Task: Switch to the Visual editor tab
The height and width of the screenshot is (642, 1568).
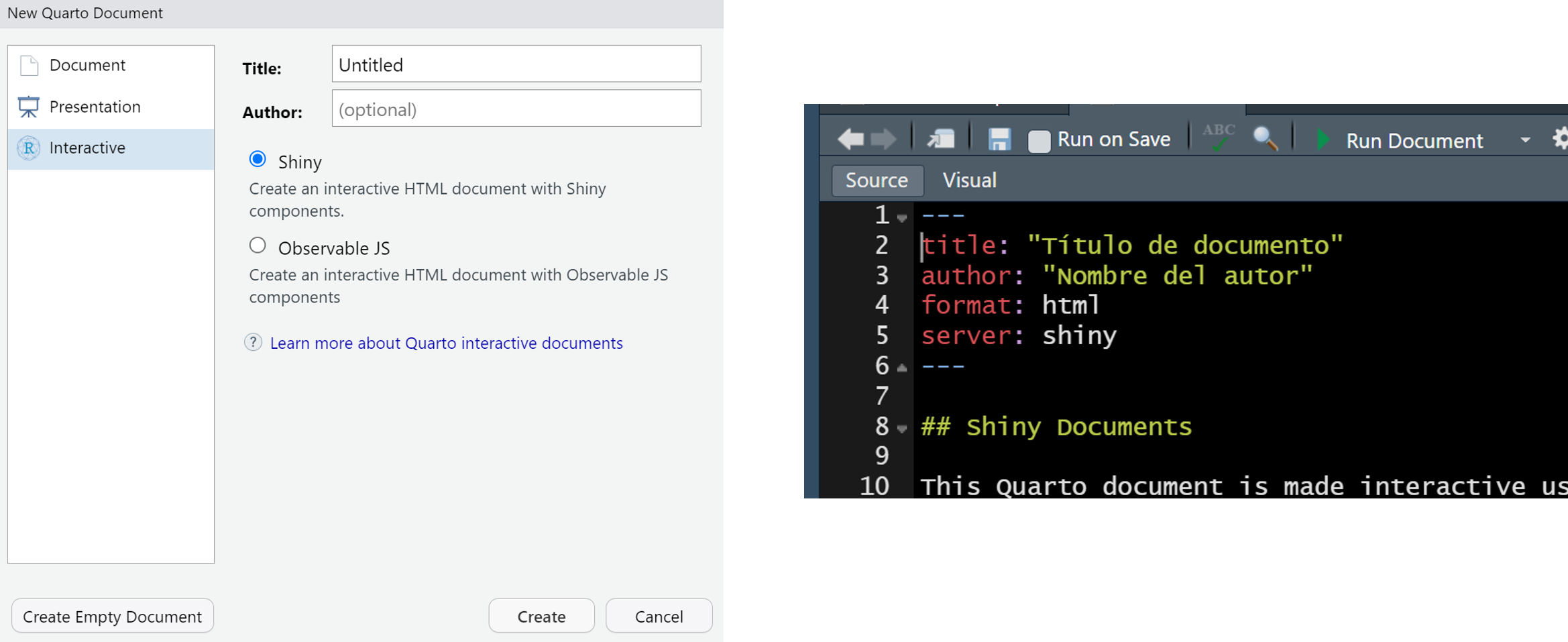Action: click(x=968, y=180)
